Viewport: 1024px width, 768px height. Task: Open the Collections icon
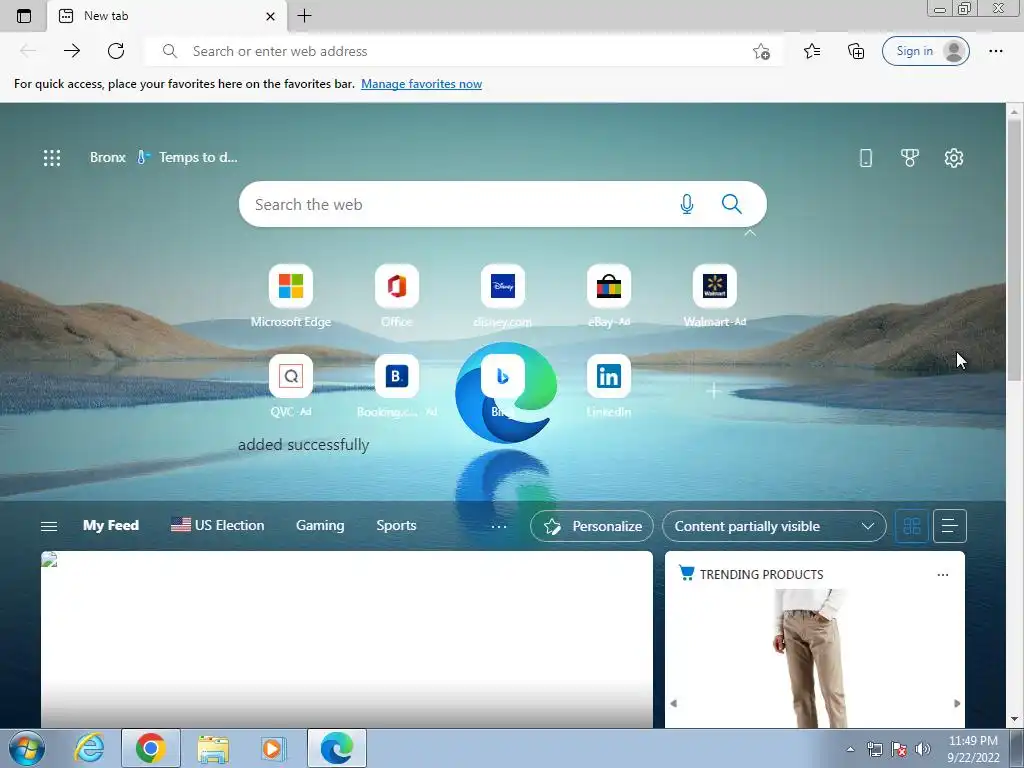pyautogui.click(x=856, y=51)
